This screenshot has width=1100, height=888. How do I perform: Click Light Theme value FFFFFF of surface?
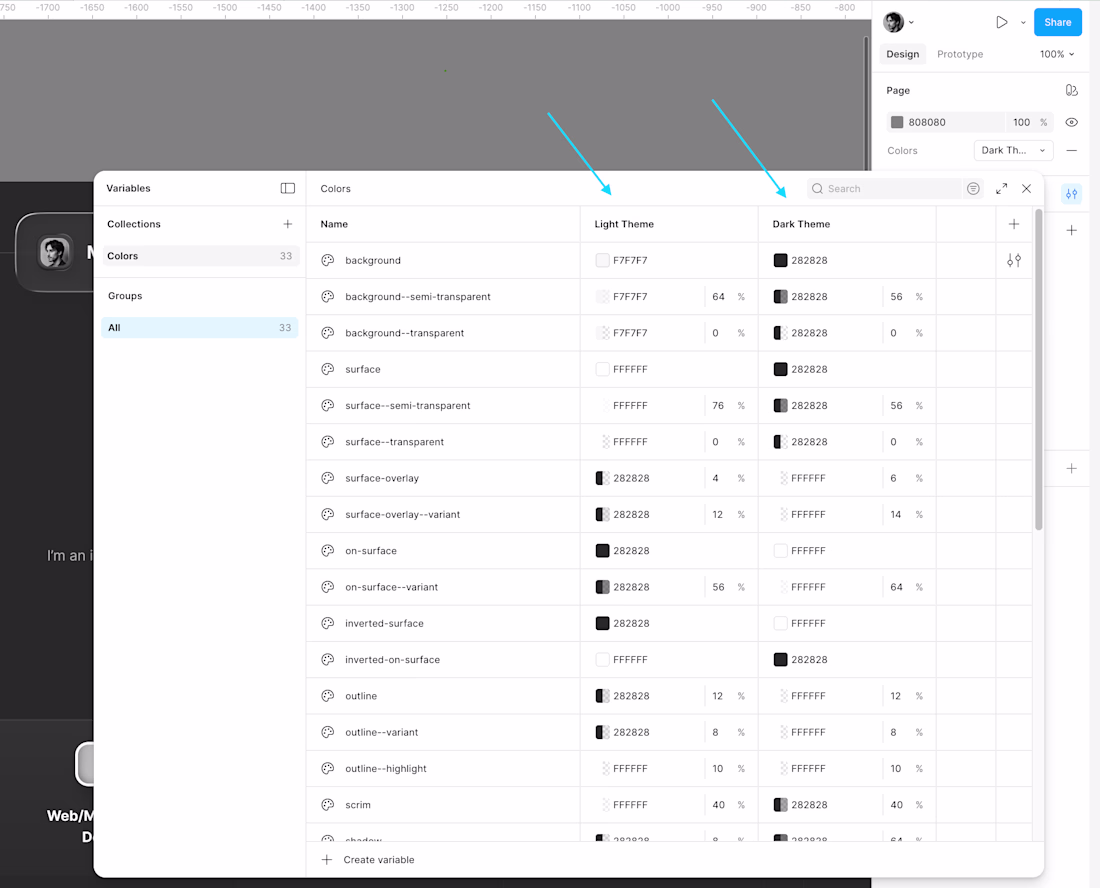[630, 369]
